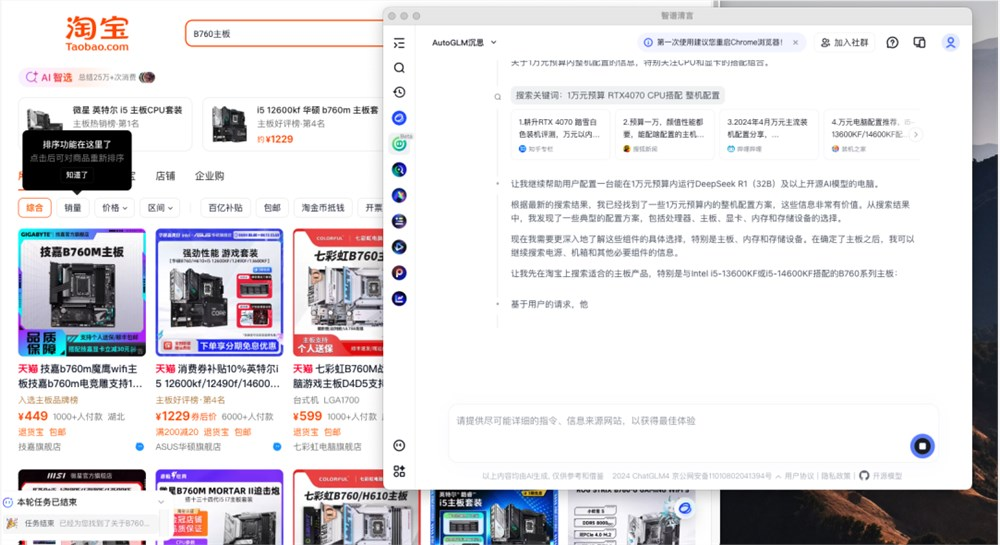This screenshot has width=1000, height=545.
Task: Open the 微星 英特尔 i5 主板CPU套装 card
Action: (105, 124)
